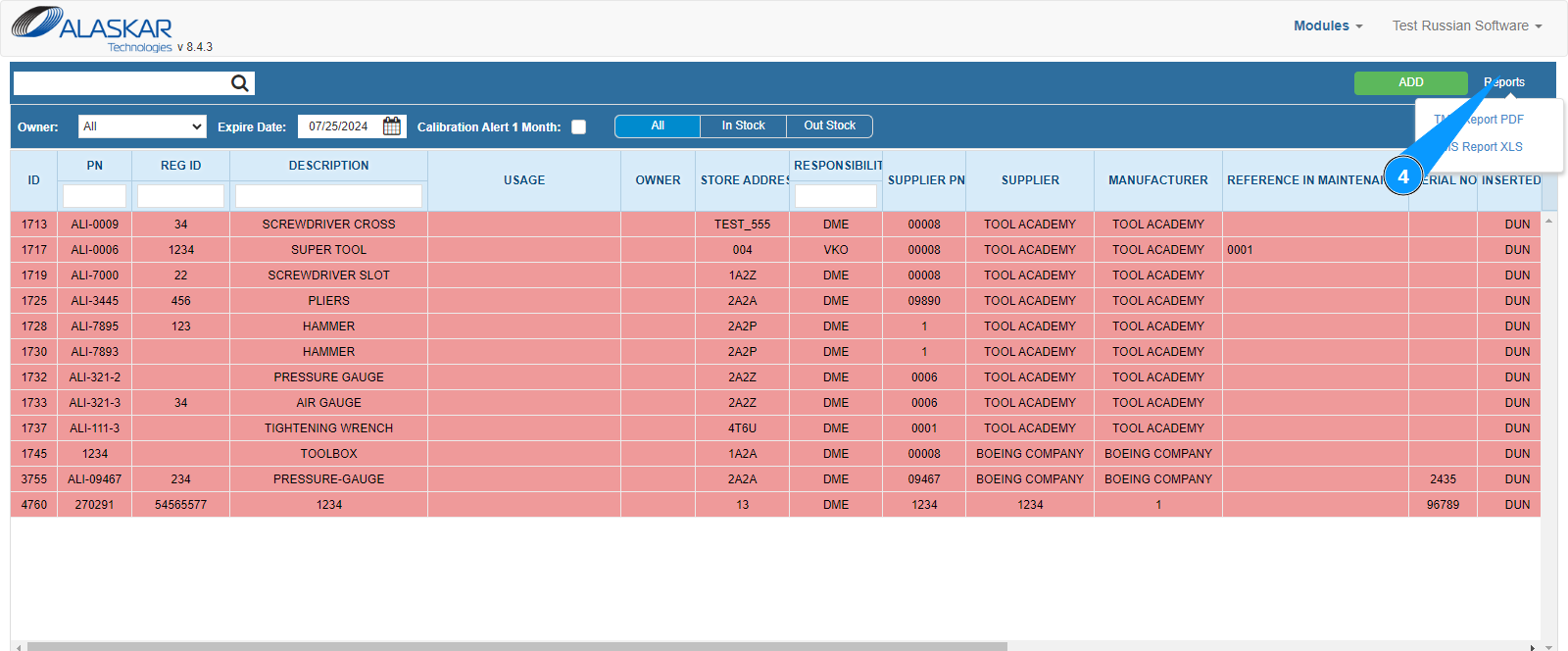
Task: Click the scroll-up arrow of table scrollbar
Action: pyautogui.click(x=1549, y=221)
